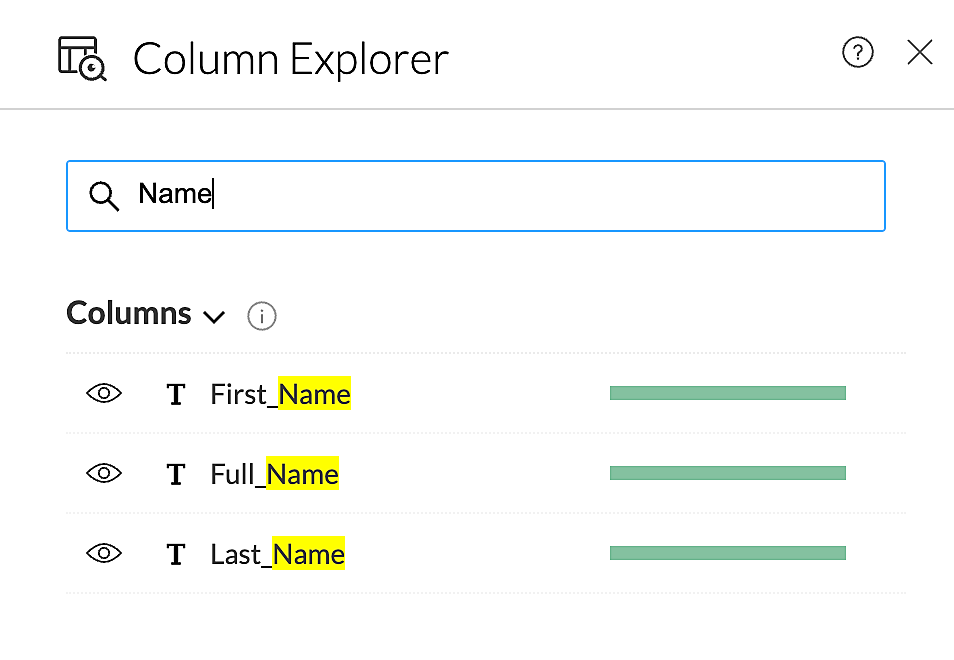Close the Column Explorer panel
Screen dimensions: 954x660
919,53
